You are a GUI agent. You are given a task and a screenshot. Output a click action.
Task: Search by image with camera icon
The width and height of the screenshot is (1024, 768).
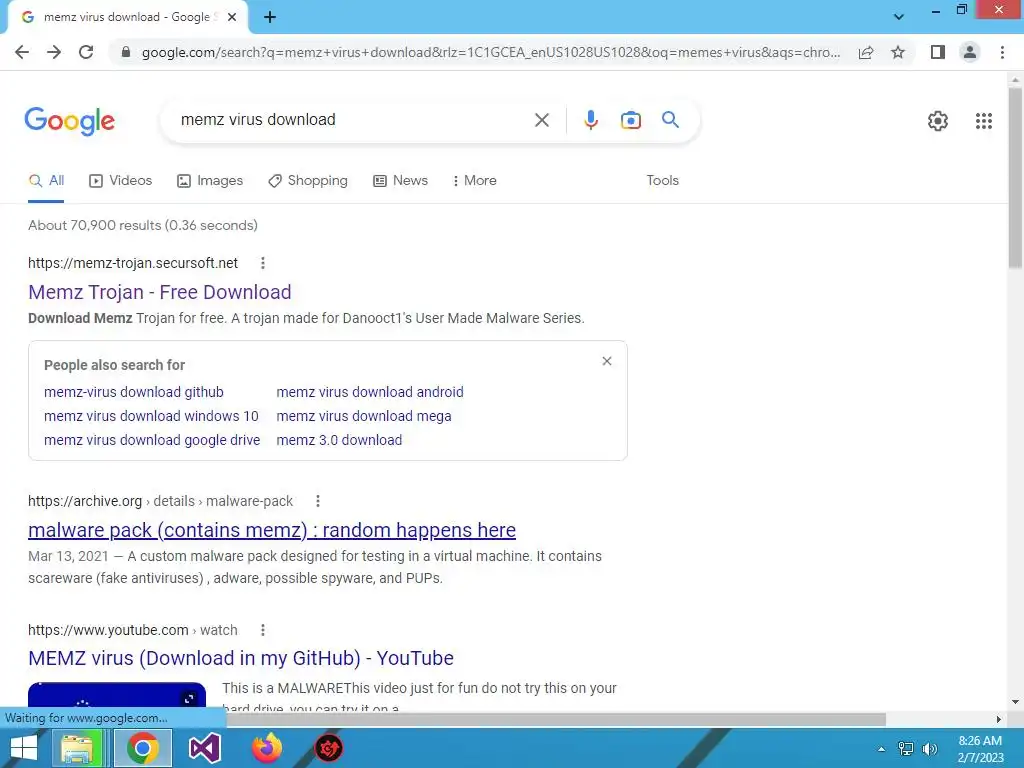[x=631, y=120]
